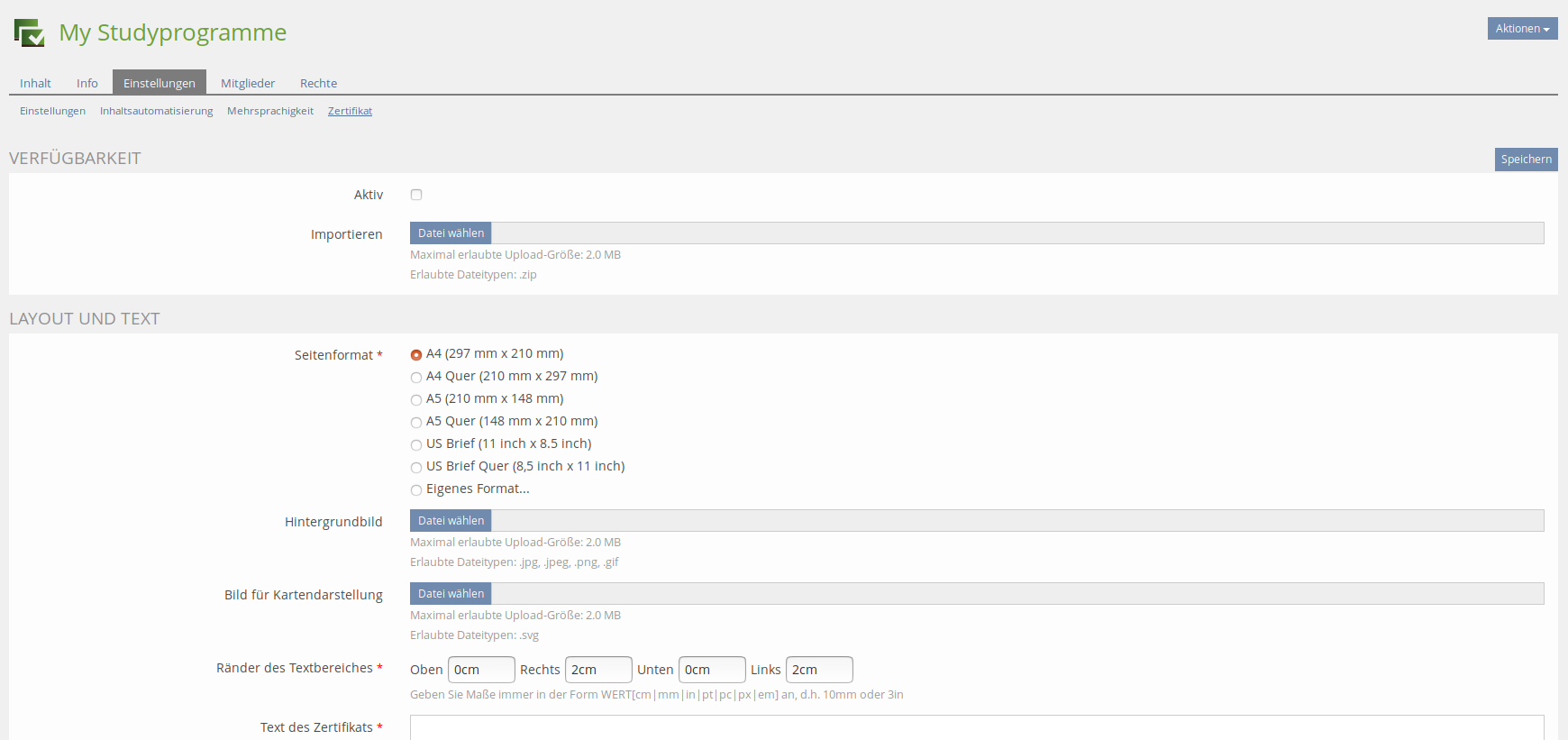Go to the Rechte tab
This screenshot has height=740, width=1568.
318,83
